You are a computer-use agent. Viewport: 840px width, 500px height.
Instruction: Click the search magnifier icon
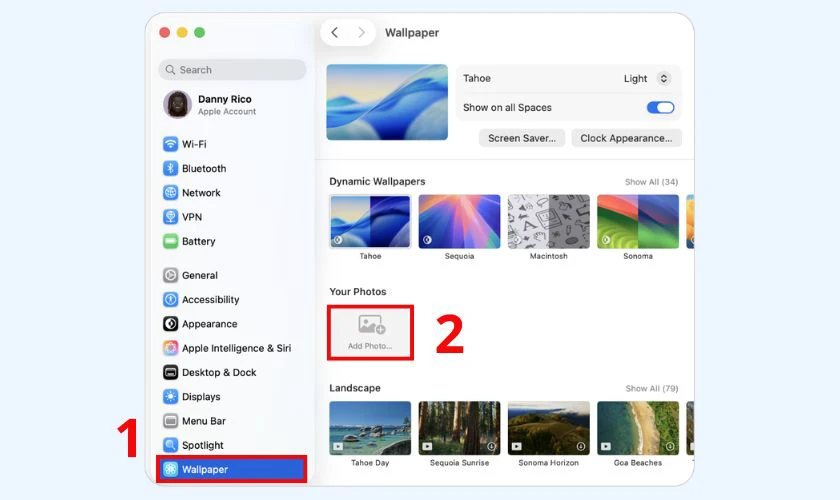click(170, 70)
